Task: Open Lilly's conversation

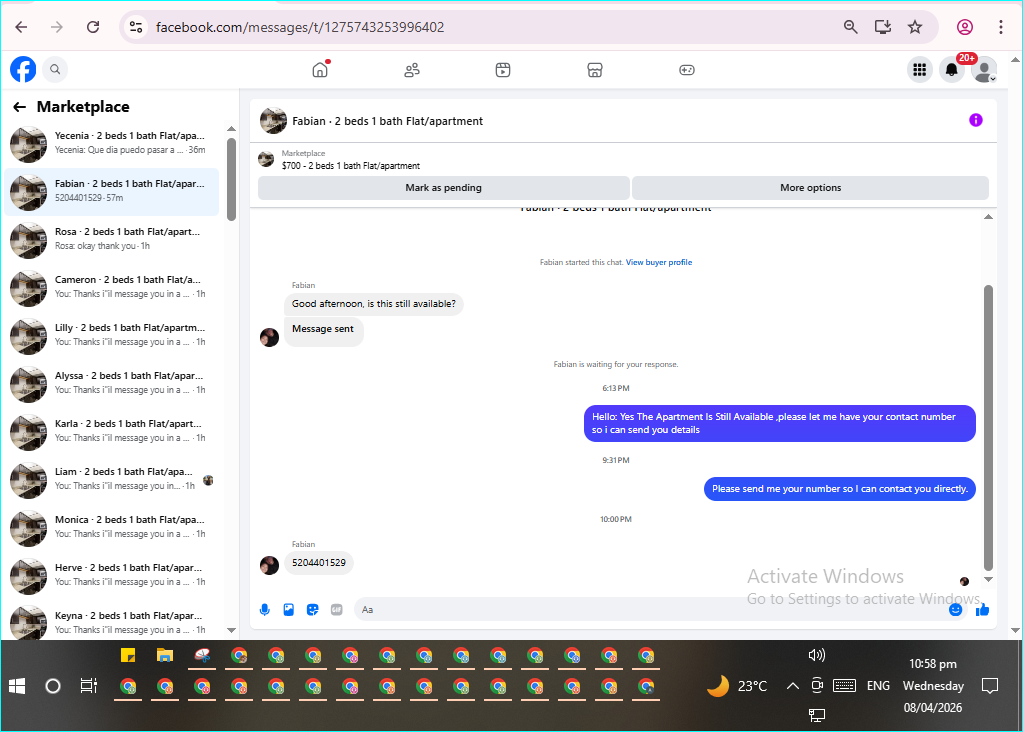Action: [x=112, y=335]
